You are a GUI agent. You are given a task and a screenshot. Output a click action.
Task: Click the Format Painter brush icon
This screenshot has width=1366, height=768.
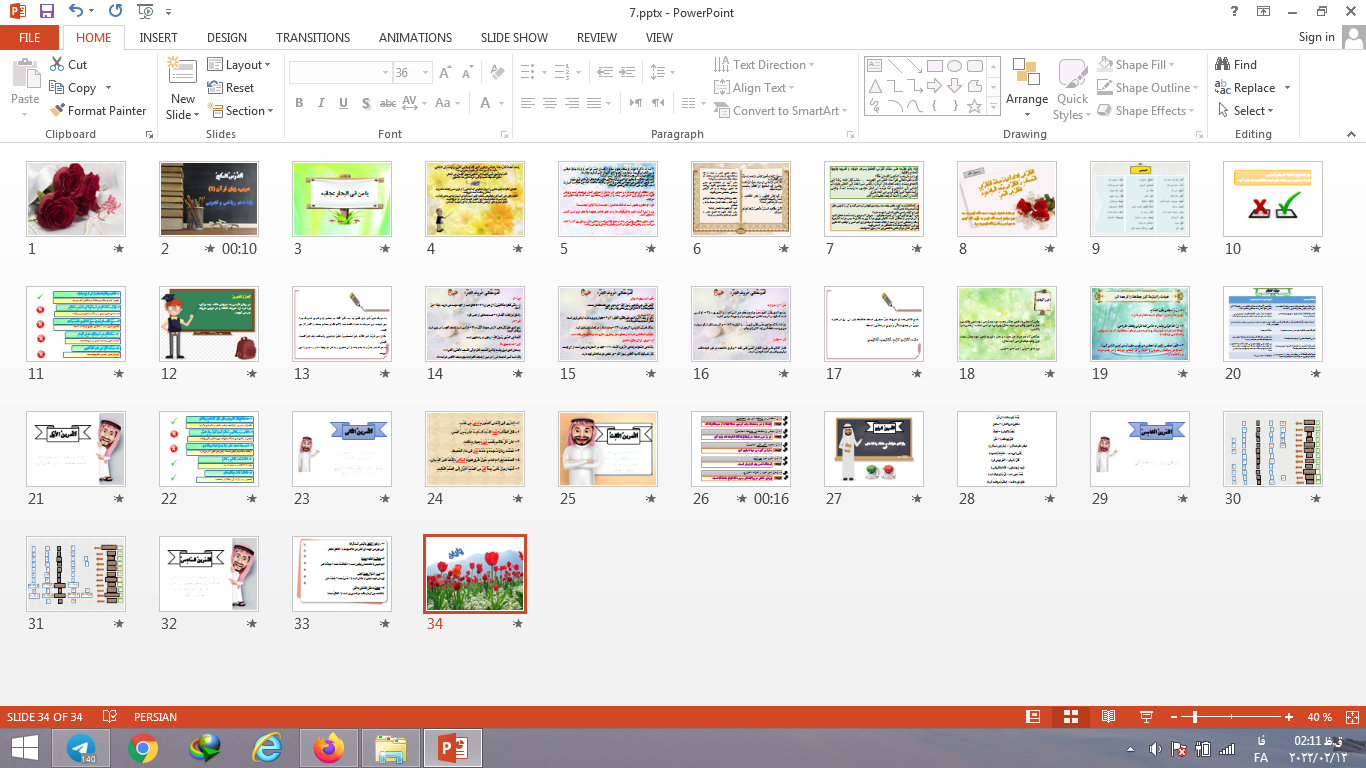pyautogui.click(x=58, y=111)
